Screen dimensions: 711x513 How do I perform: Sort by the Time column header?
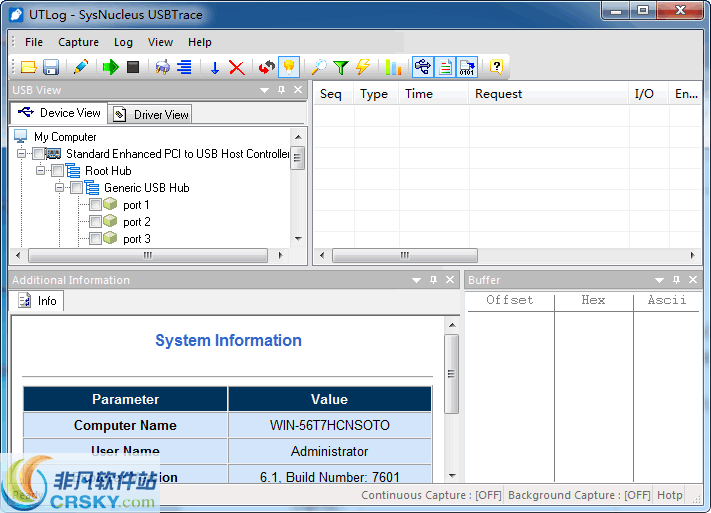[x=433, y=94]
